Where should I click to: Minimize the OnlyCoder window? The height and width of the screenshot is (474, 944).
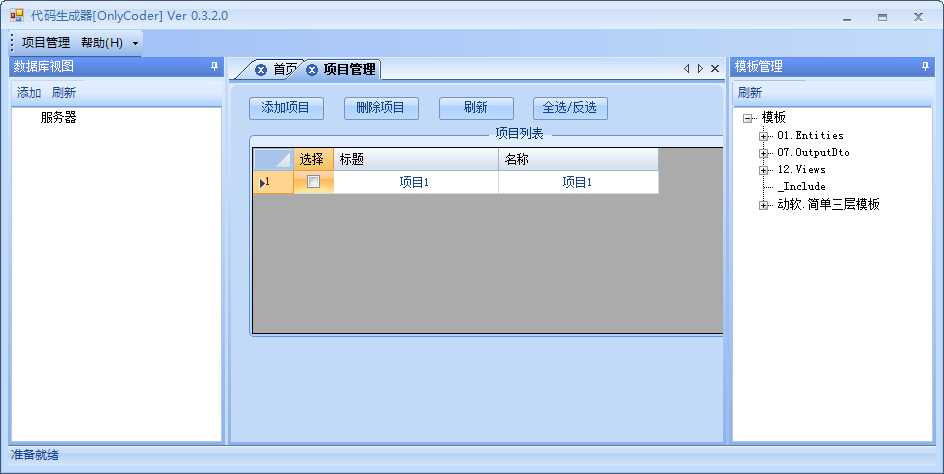(847, 17)
